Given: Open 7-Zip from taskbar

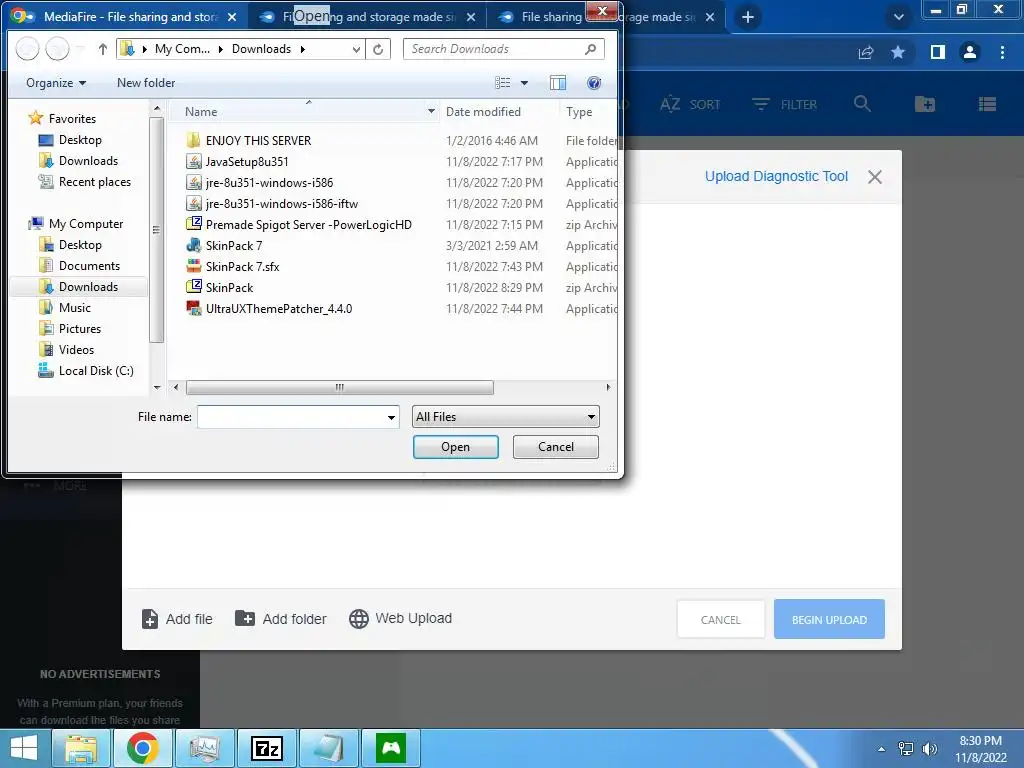Looking at the screenshot, I should (267, 748).
